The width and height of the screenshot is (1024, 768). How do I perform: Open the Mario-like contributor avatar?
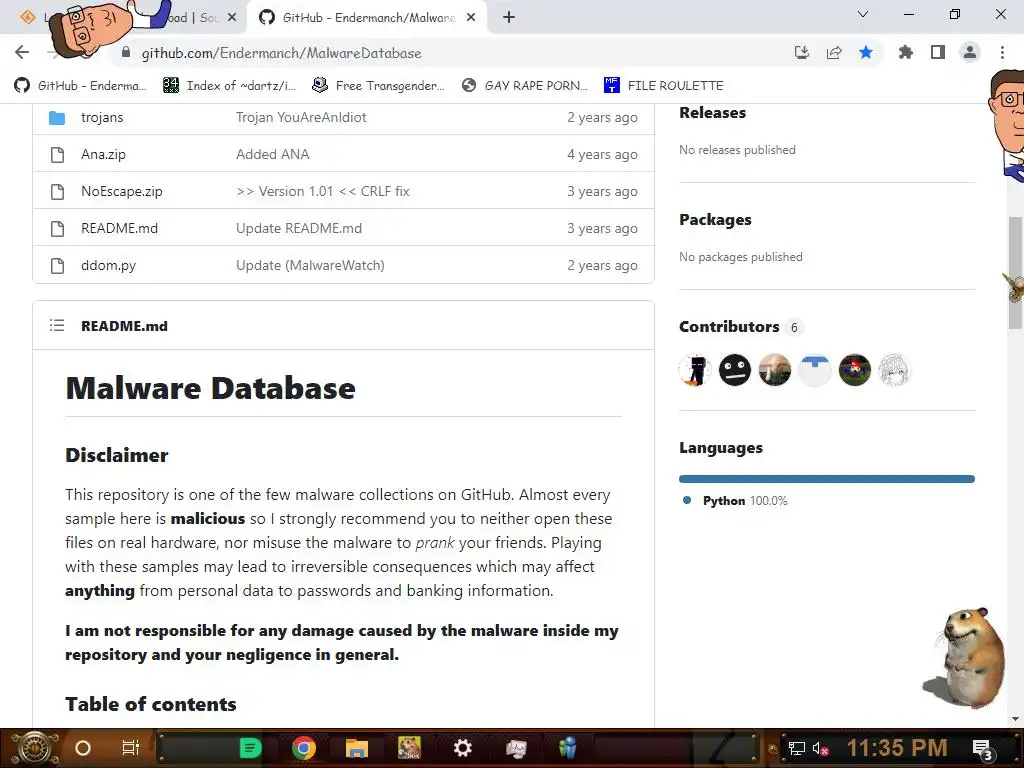pyautogui.click(x=854, y=370)
